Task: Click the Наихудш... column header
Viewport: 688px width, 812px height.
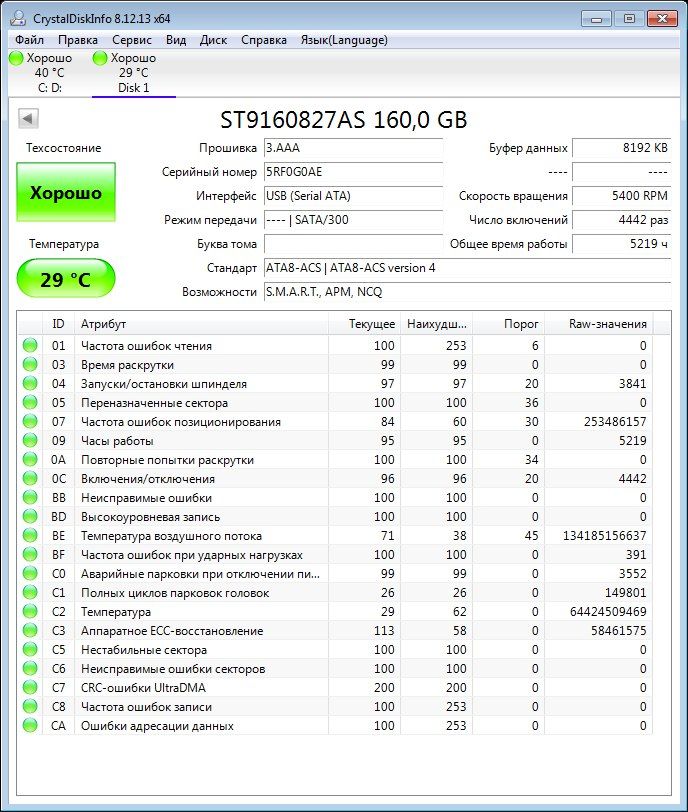Action: click(x=436, y=324)
